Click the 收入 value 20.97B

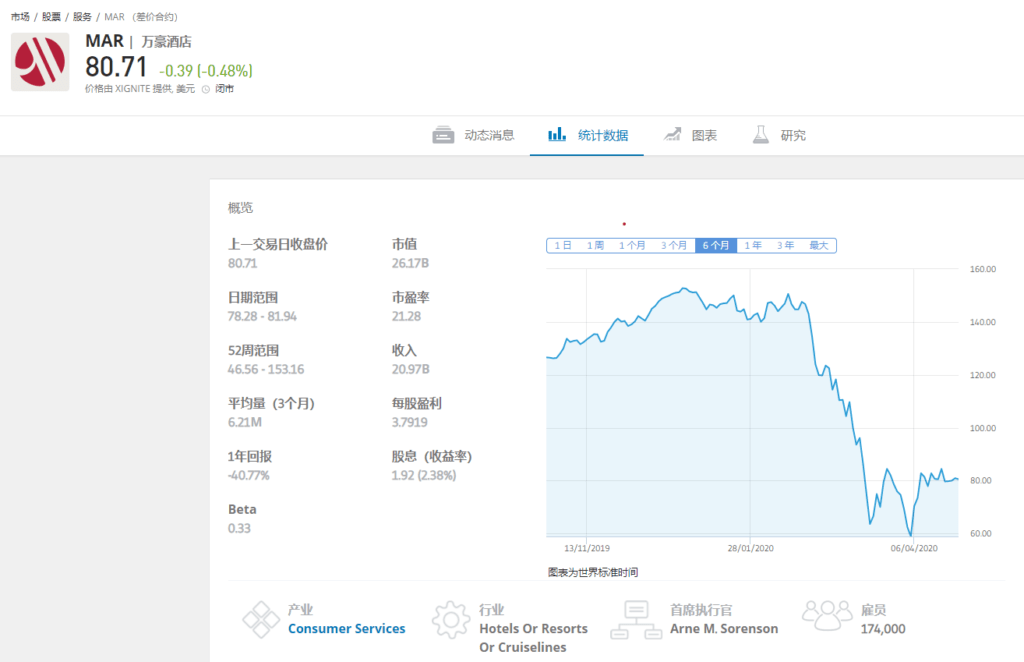coord(411,369)
